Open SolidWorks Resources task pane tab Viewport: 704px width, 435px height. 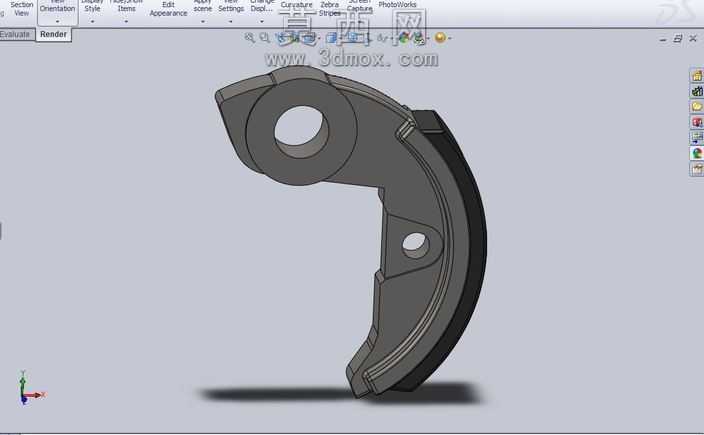point(697,75)
